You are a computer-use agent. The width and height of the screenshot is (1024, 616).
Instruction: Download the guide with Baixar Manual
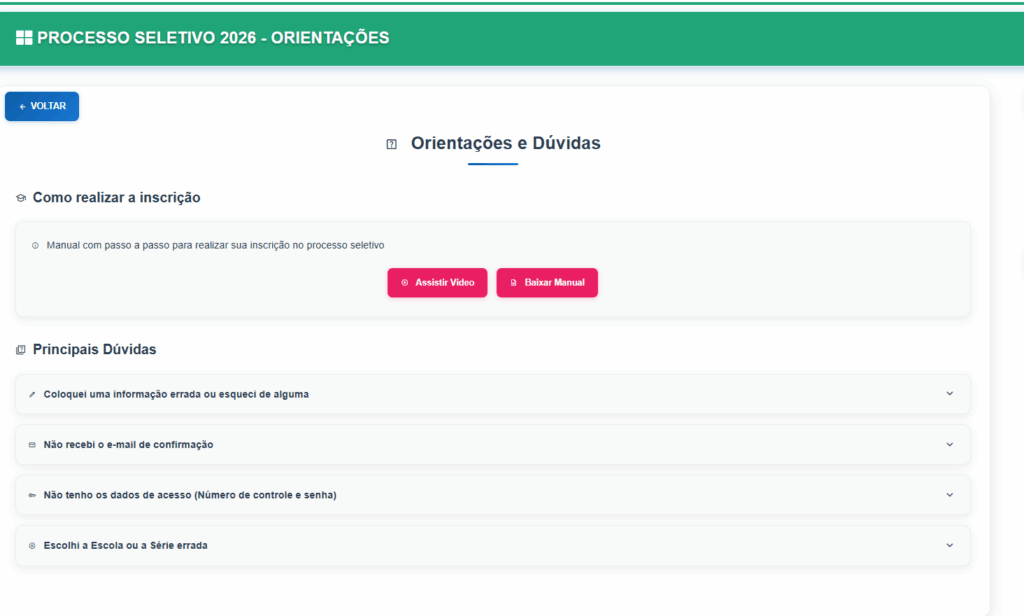(547, 283)
